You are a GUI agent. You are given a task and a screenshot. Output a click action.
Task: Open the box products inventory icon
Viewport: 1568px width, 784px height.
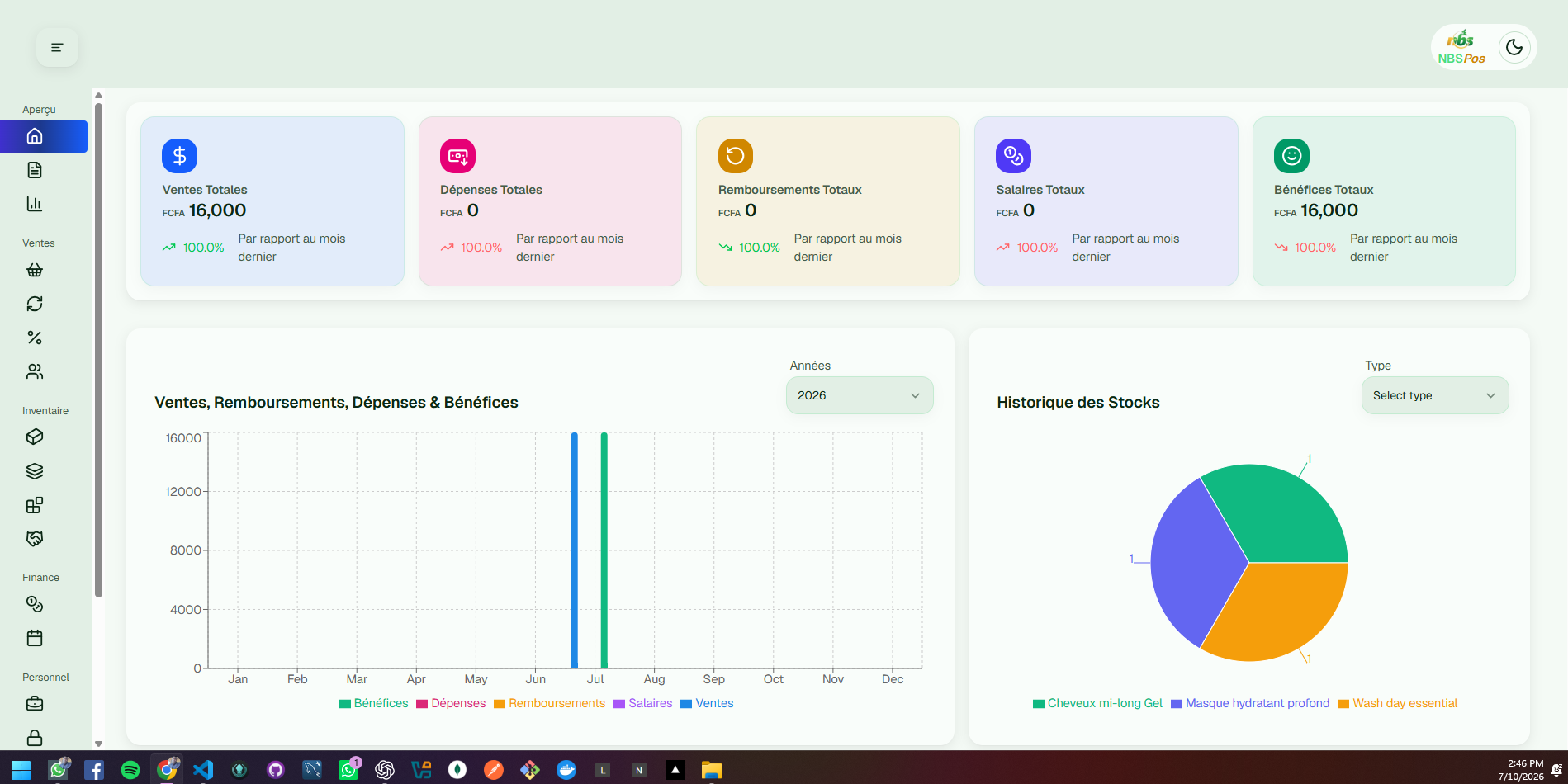[35, 437]
